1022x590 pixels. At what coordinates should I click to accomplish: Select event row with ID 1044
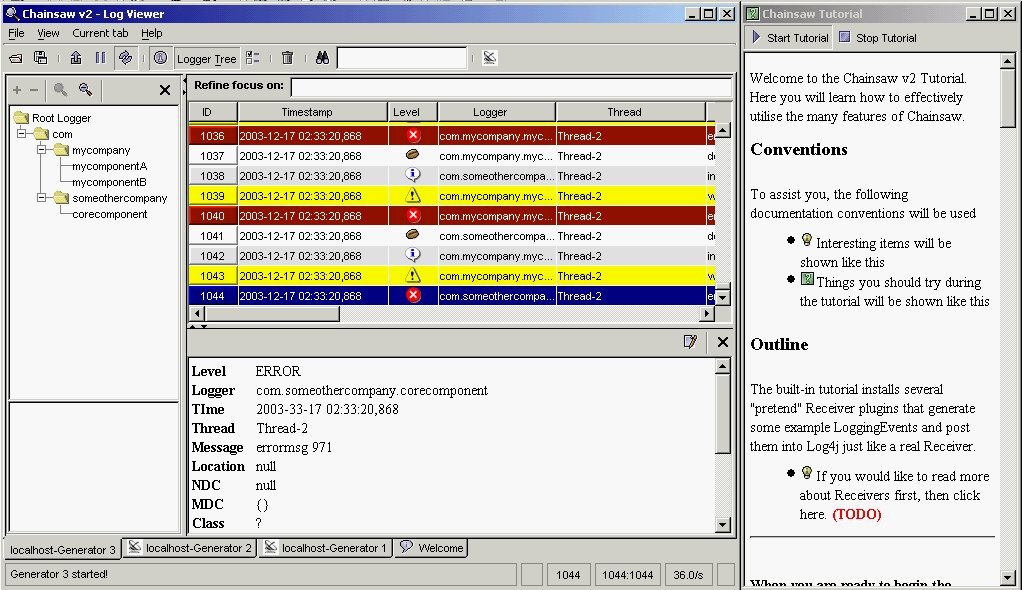[452, 296]
